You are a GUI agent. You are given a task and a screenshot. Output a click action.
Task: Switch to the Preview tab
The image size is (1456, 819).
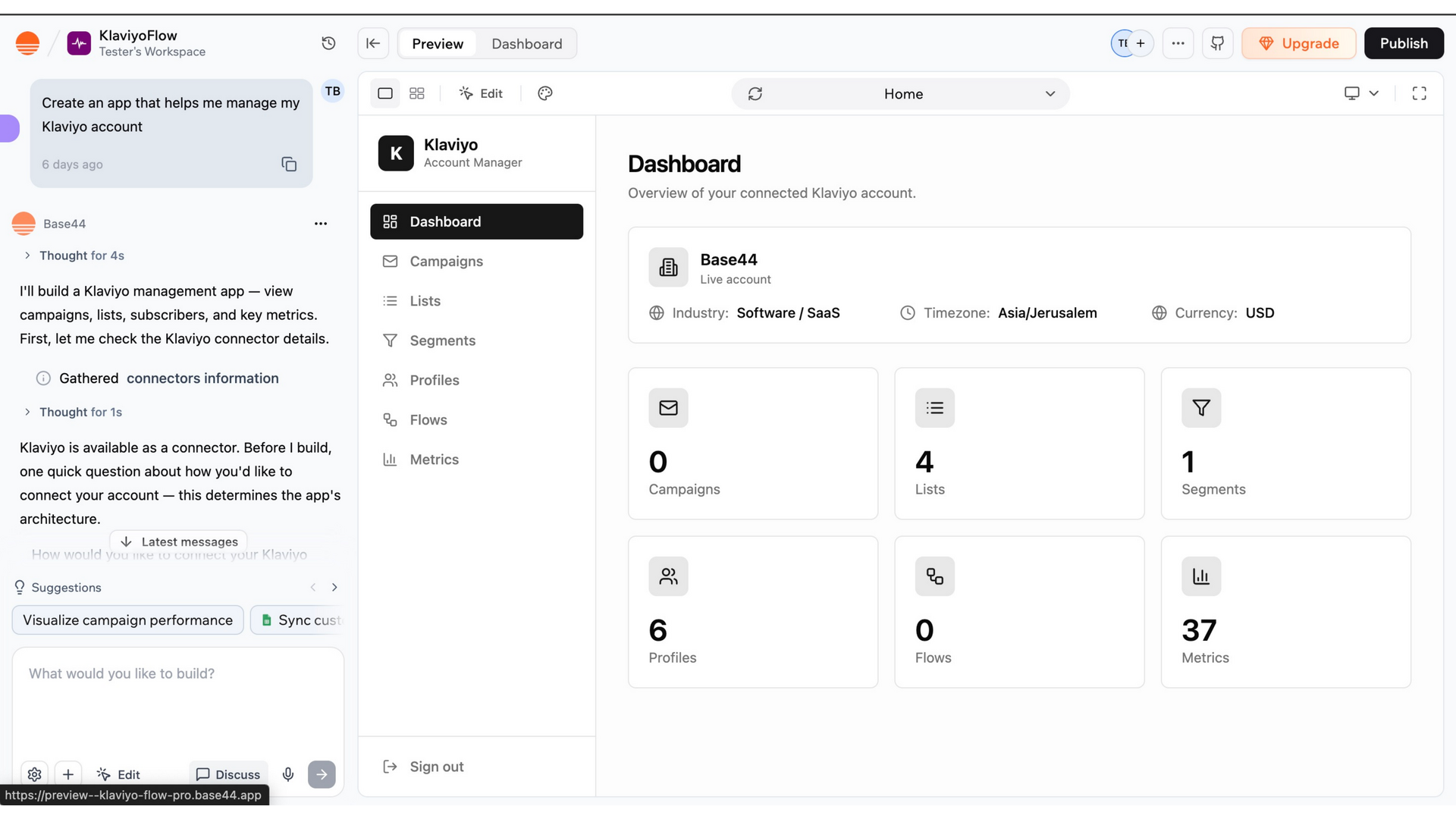tap(438, 44)
